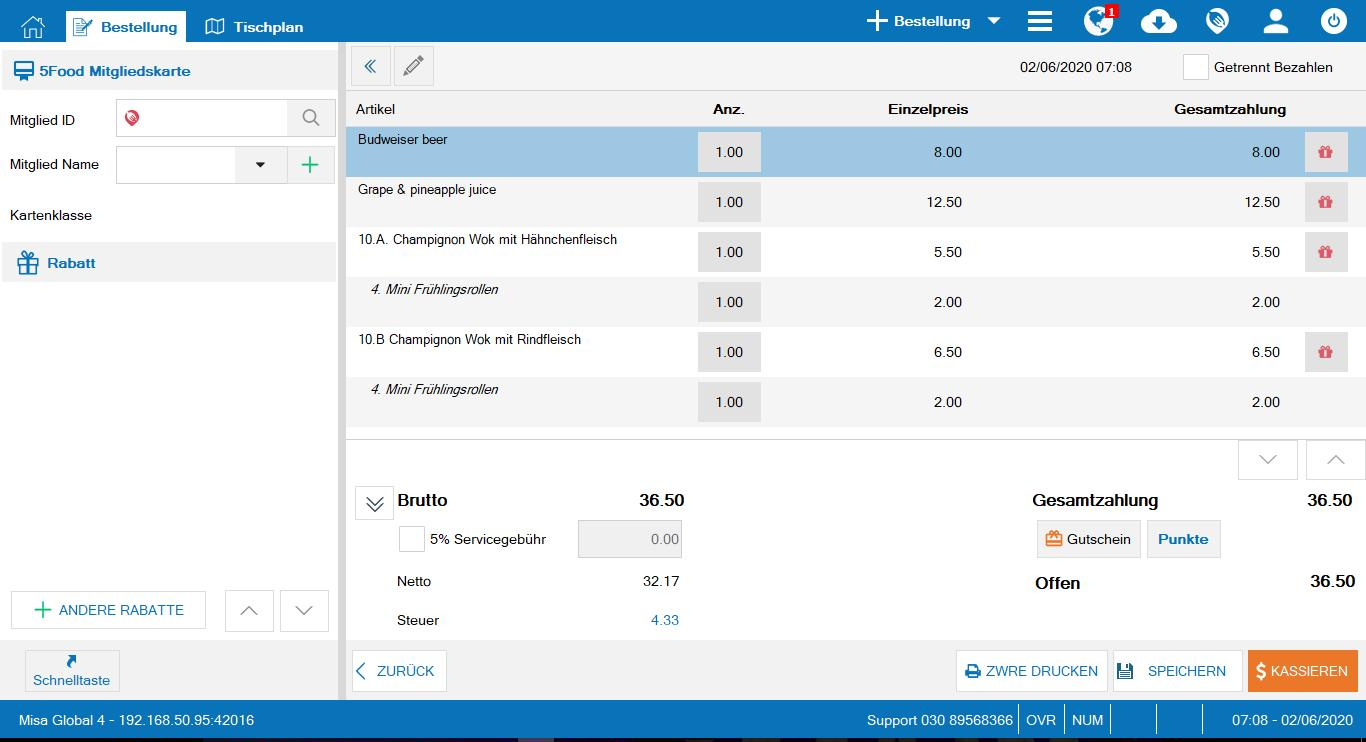Click the ZWRE DRUCKEN button
The image size is (1366, 742).
point(1031,671)
